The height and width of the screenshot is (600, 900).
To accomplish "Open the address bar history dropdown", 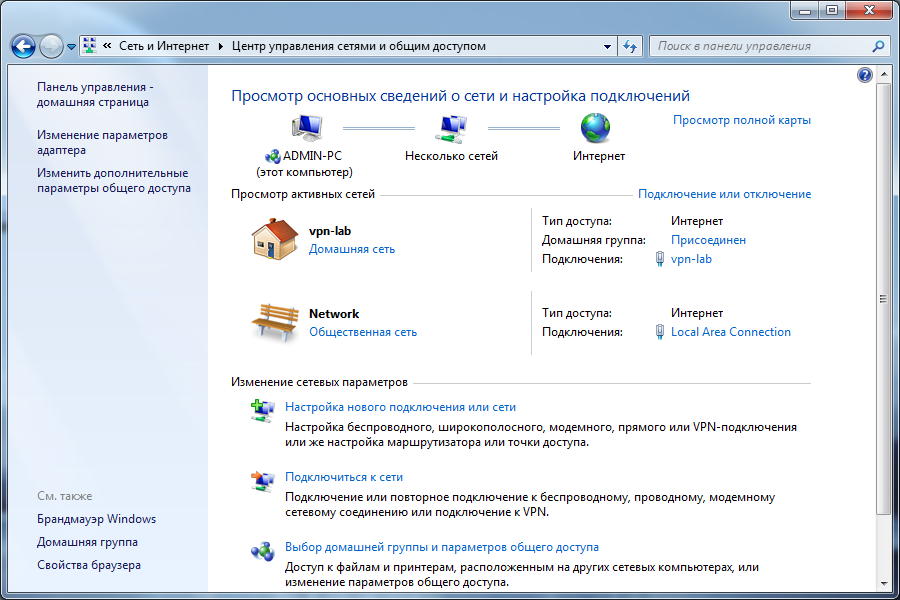I will [607, 46].
